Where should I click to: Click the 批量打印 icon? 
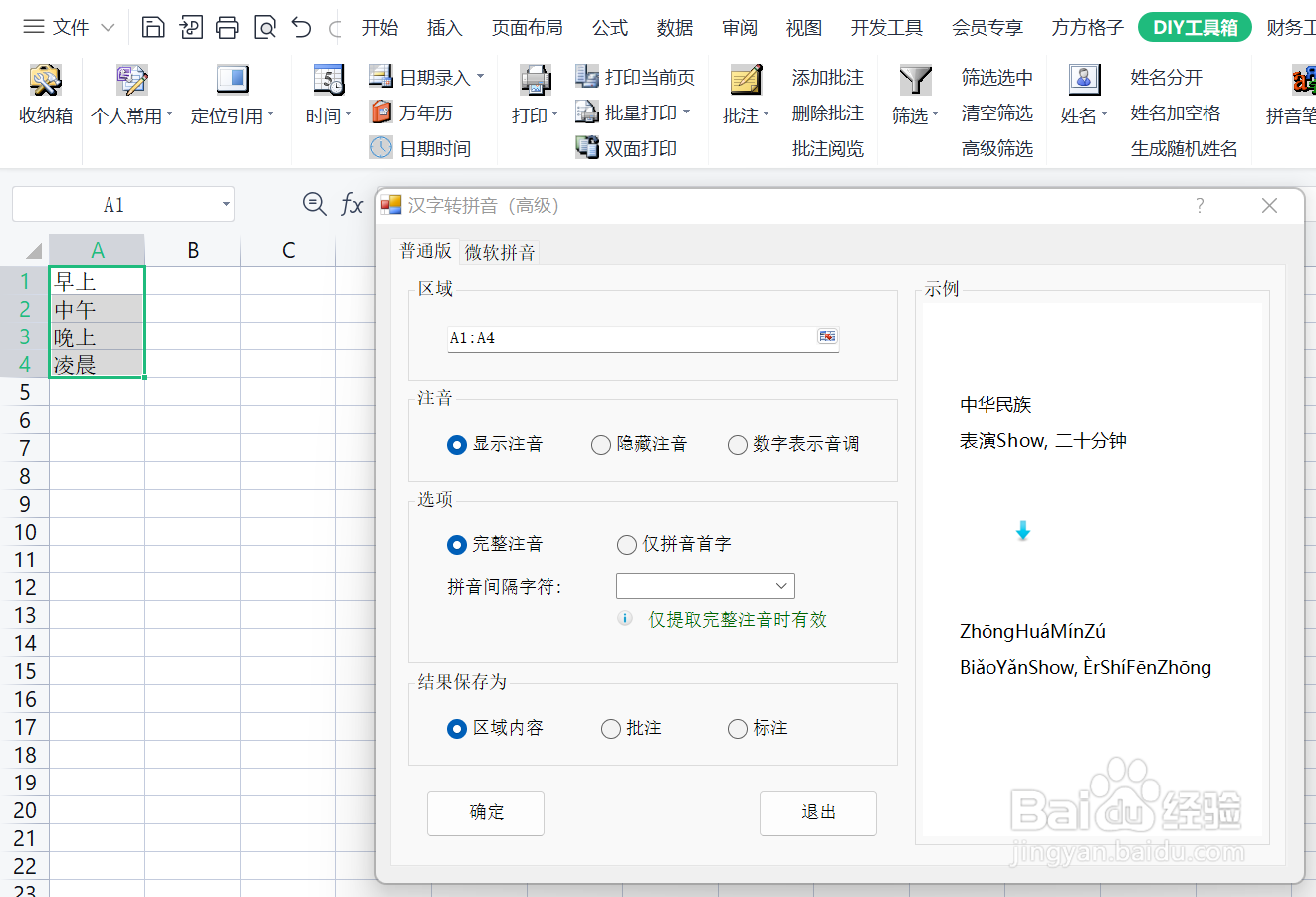tap(587, 112)
